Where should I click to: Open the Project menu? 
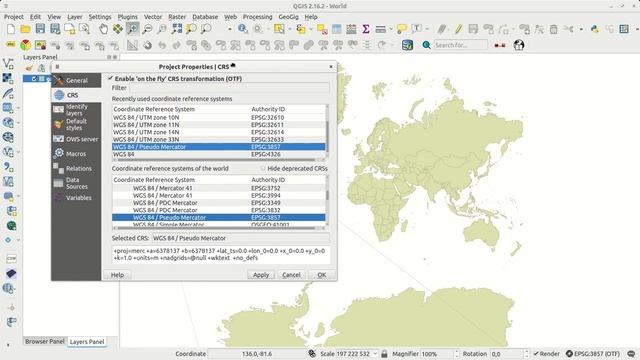pyautogui.click(x=13, y=17)
